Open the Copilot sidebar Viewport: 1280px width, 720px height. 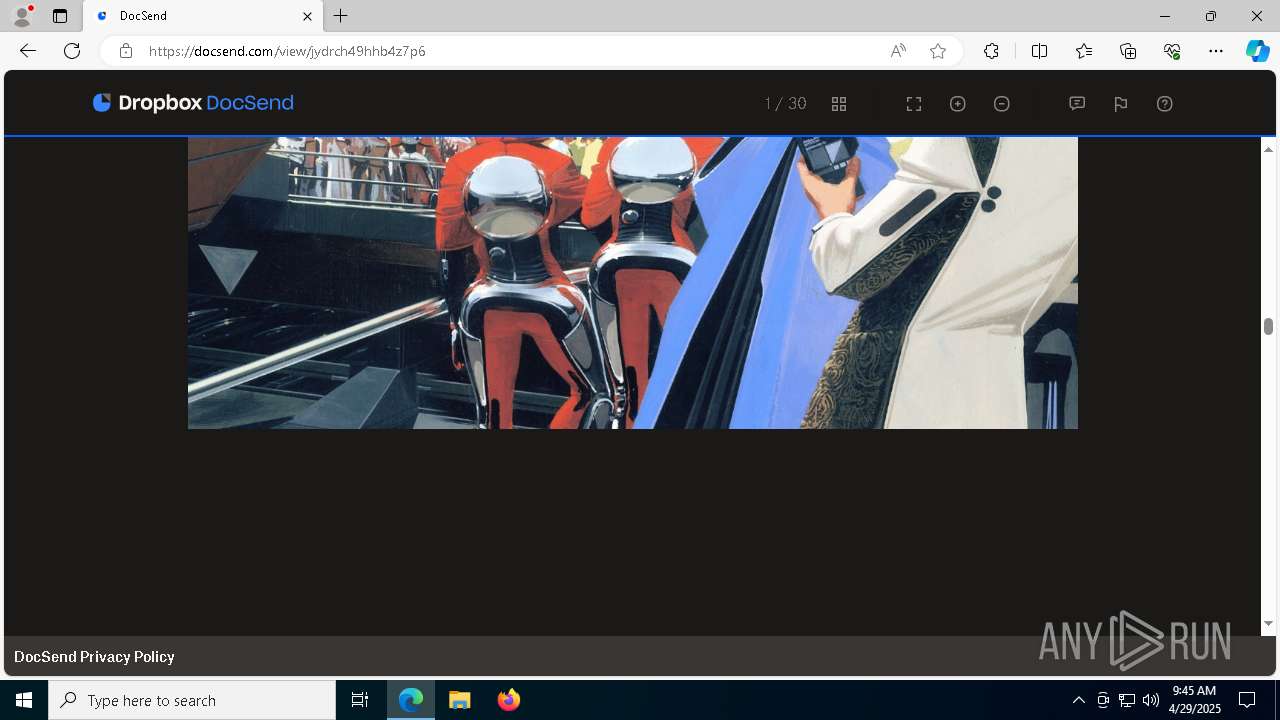1257,51
